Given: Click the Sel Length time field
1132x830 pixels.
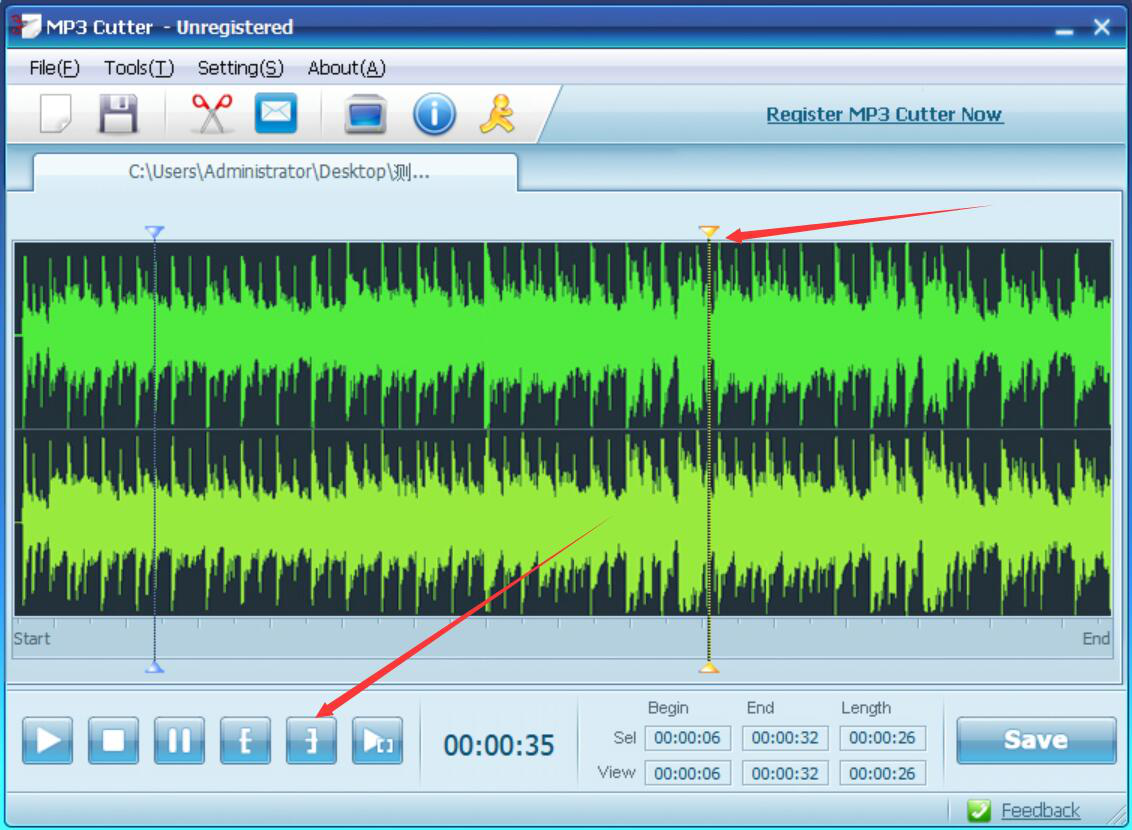Looking at the screenshot, I should point(882,738).
